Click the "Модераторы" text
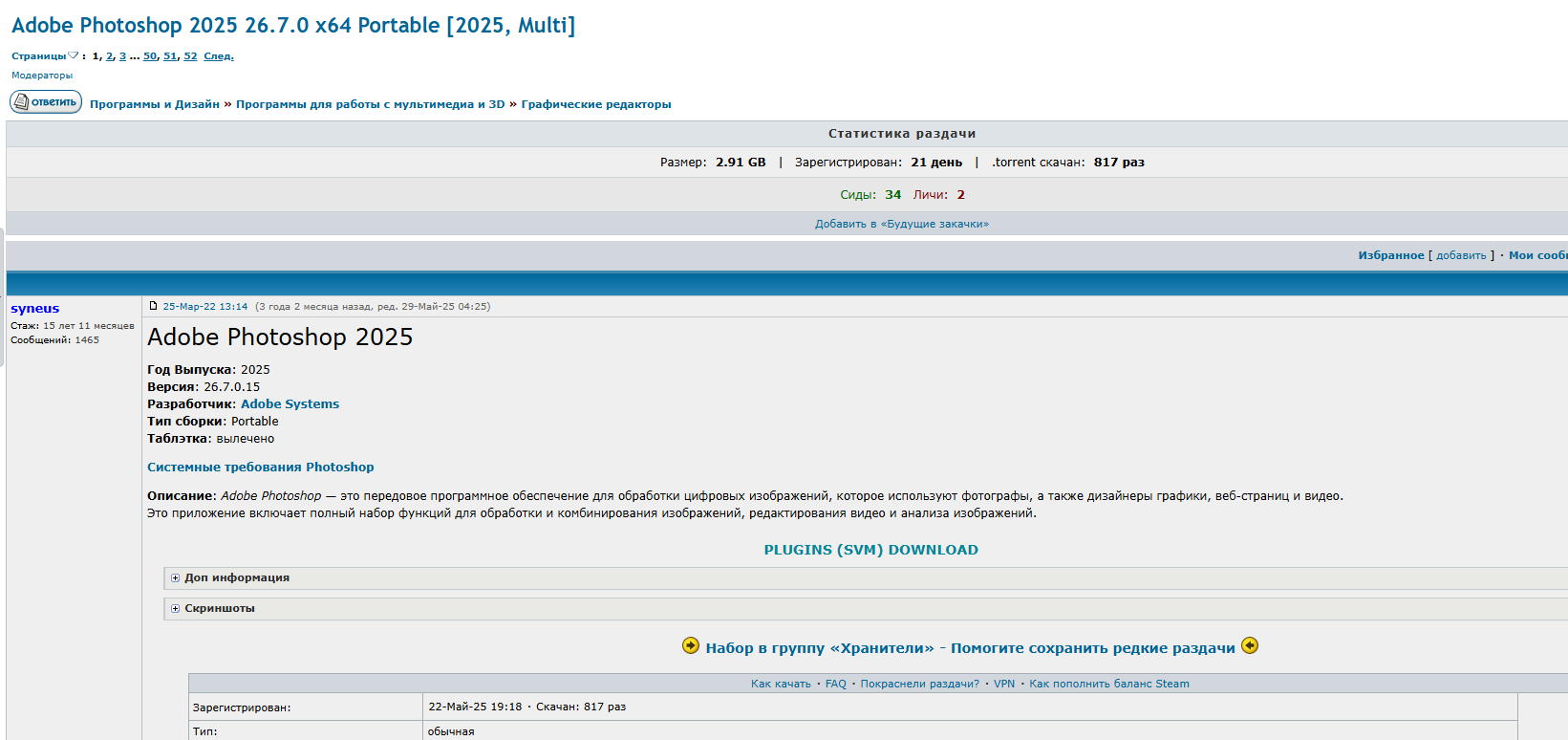This screenshot has width=1568, height=740. tap(42, 76)
